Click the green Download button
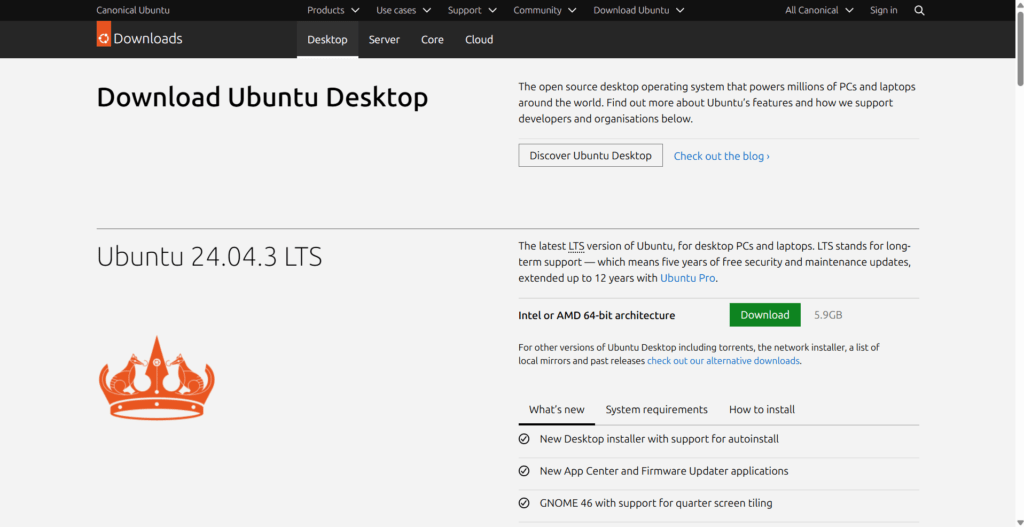 [765, 315]
